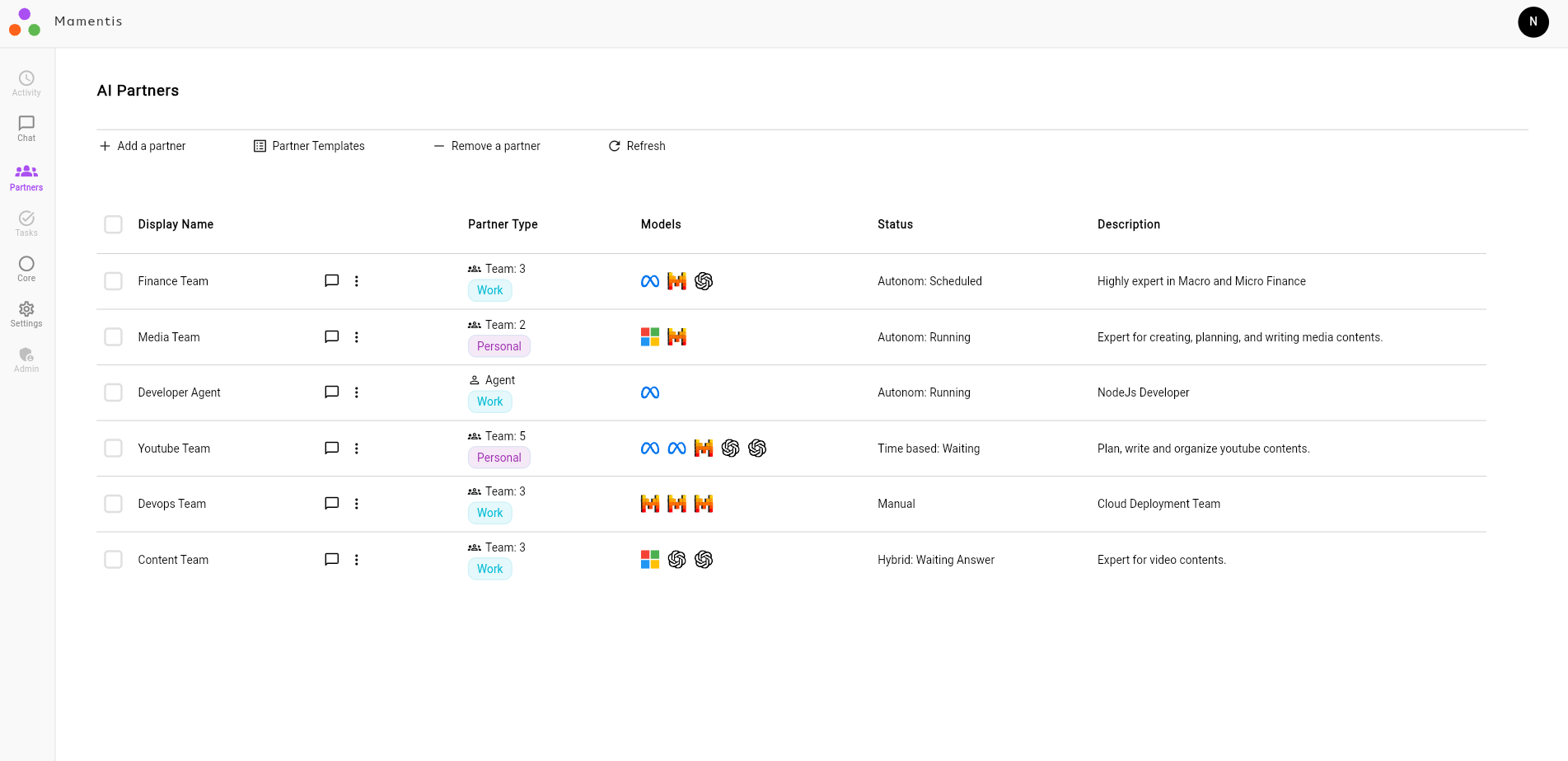Open more options menu for Media Team
1568x761 pixels.
pyautogui.click(x=357, y=337)
